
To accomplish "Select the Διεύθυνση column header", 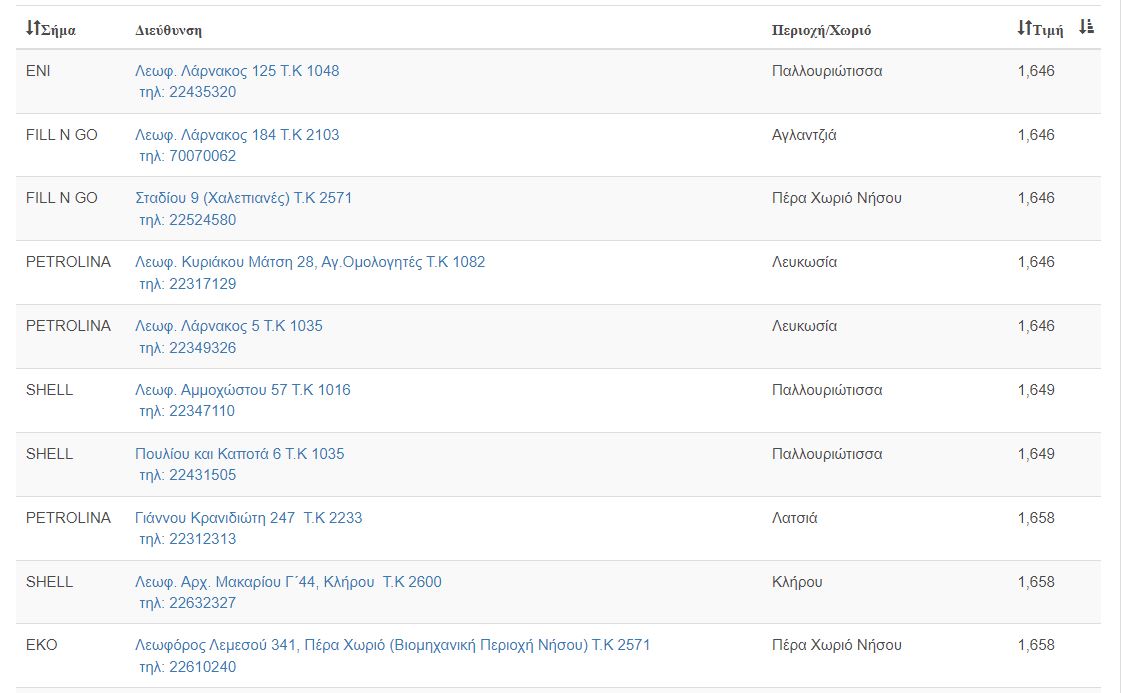I will click(168, 30).
